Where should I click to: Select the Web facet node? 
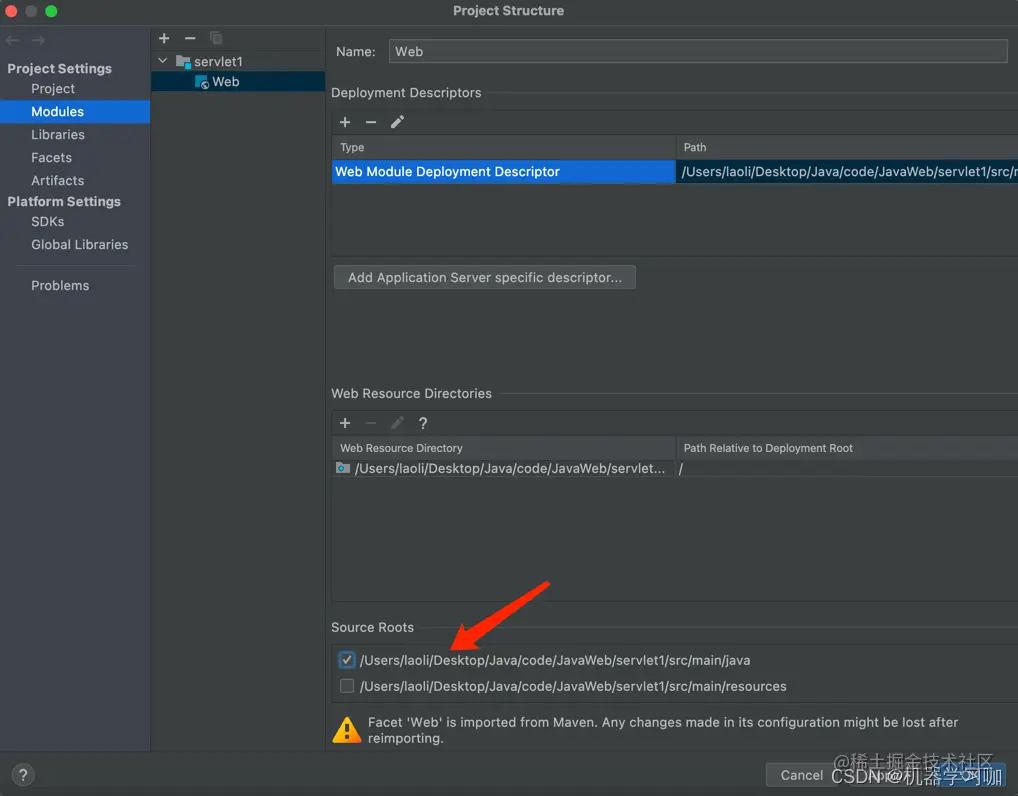(x=238, y=82)
